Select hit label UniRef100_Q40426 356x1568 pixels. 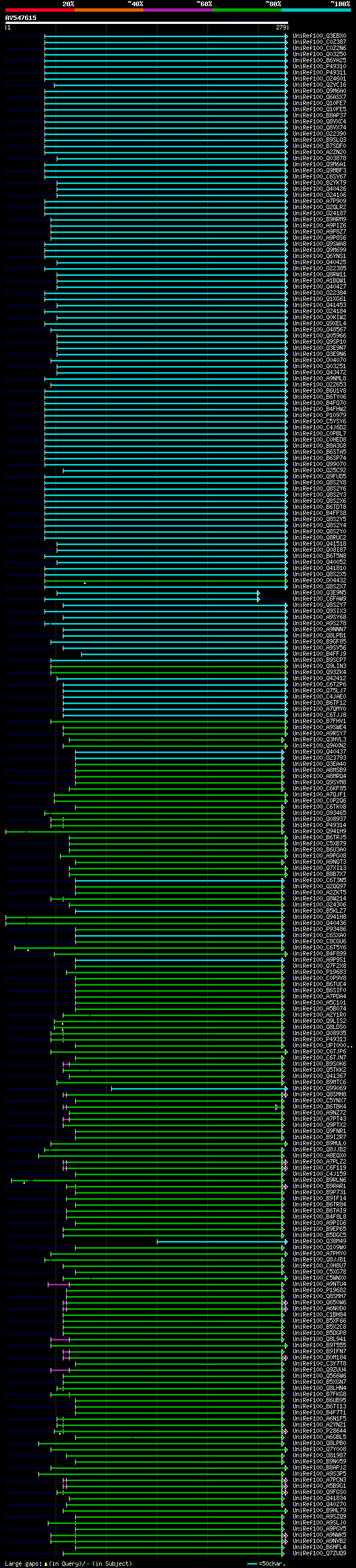click(319, 189)
